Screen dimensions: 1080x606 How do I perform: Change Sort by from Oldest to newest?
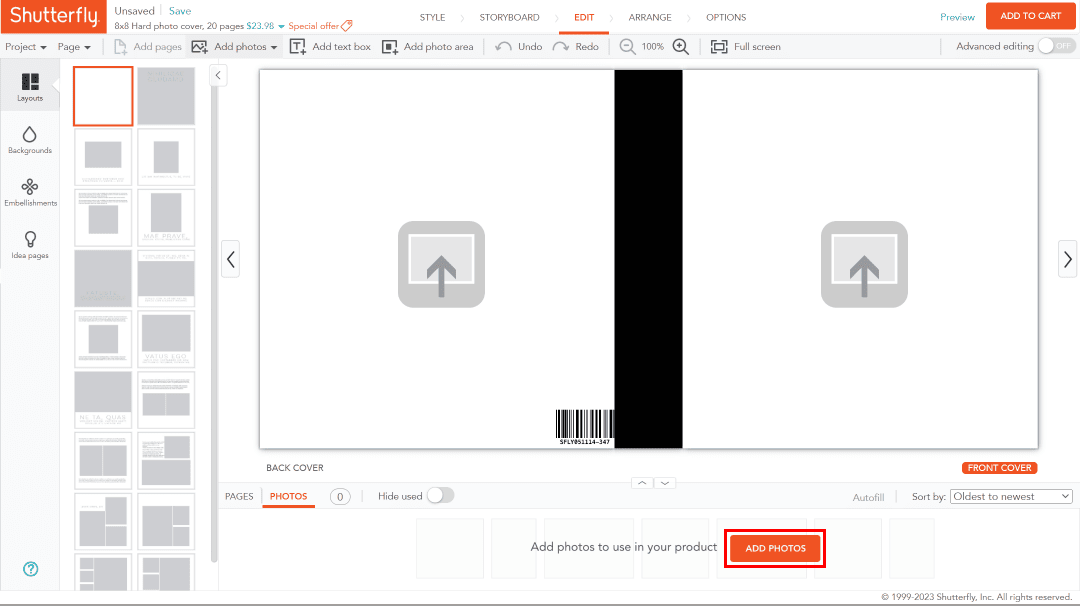pos(1010,496)
